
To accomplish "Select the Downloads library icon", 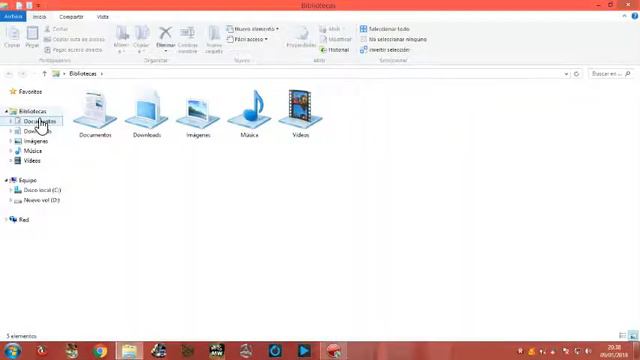I will click(147, 114).
